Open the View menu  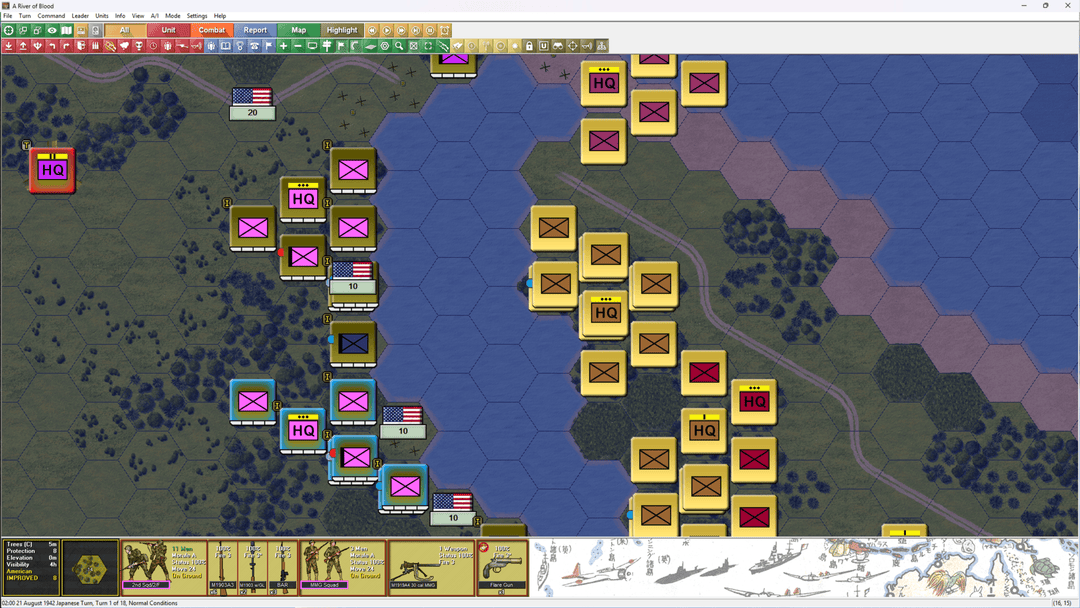pos(138,16)
